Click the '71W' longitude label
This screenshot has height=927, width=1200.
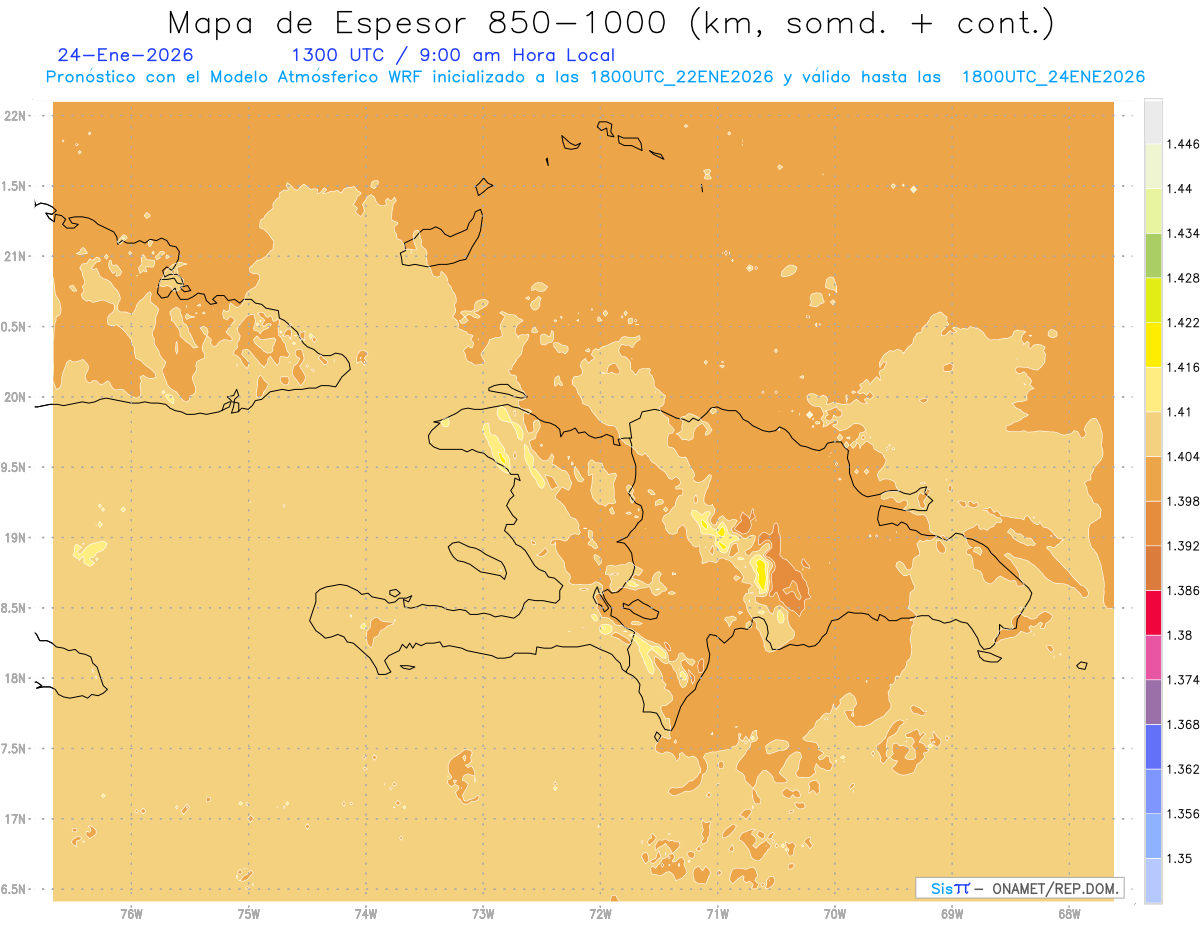pyautogui.click(x=717, y=912)
